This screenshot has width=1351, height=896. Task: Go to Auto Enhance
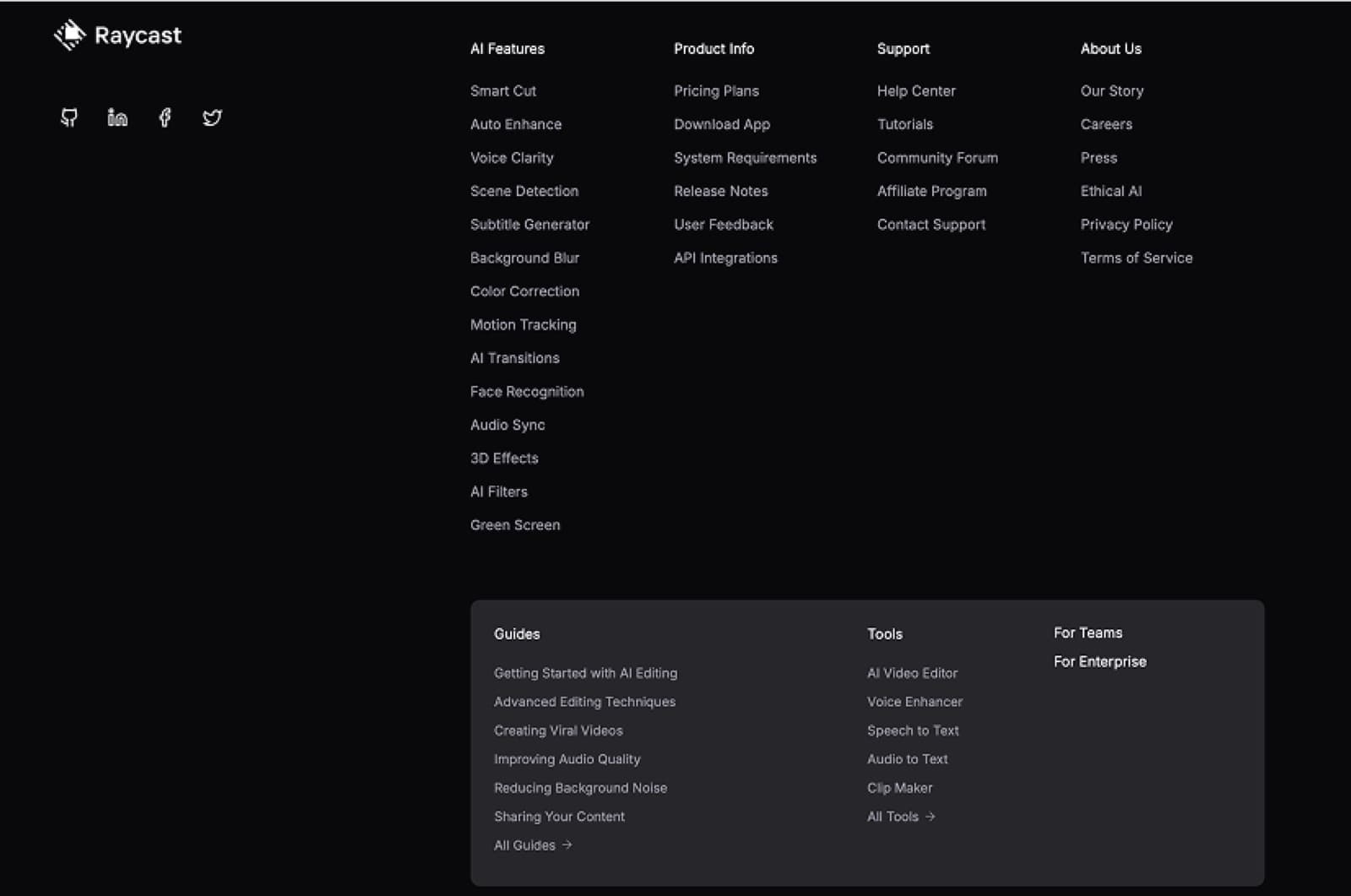[516, 124]
